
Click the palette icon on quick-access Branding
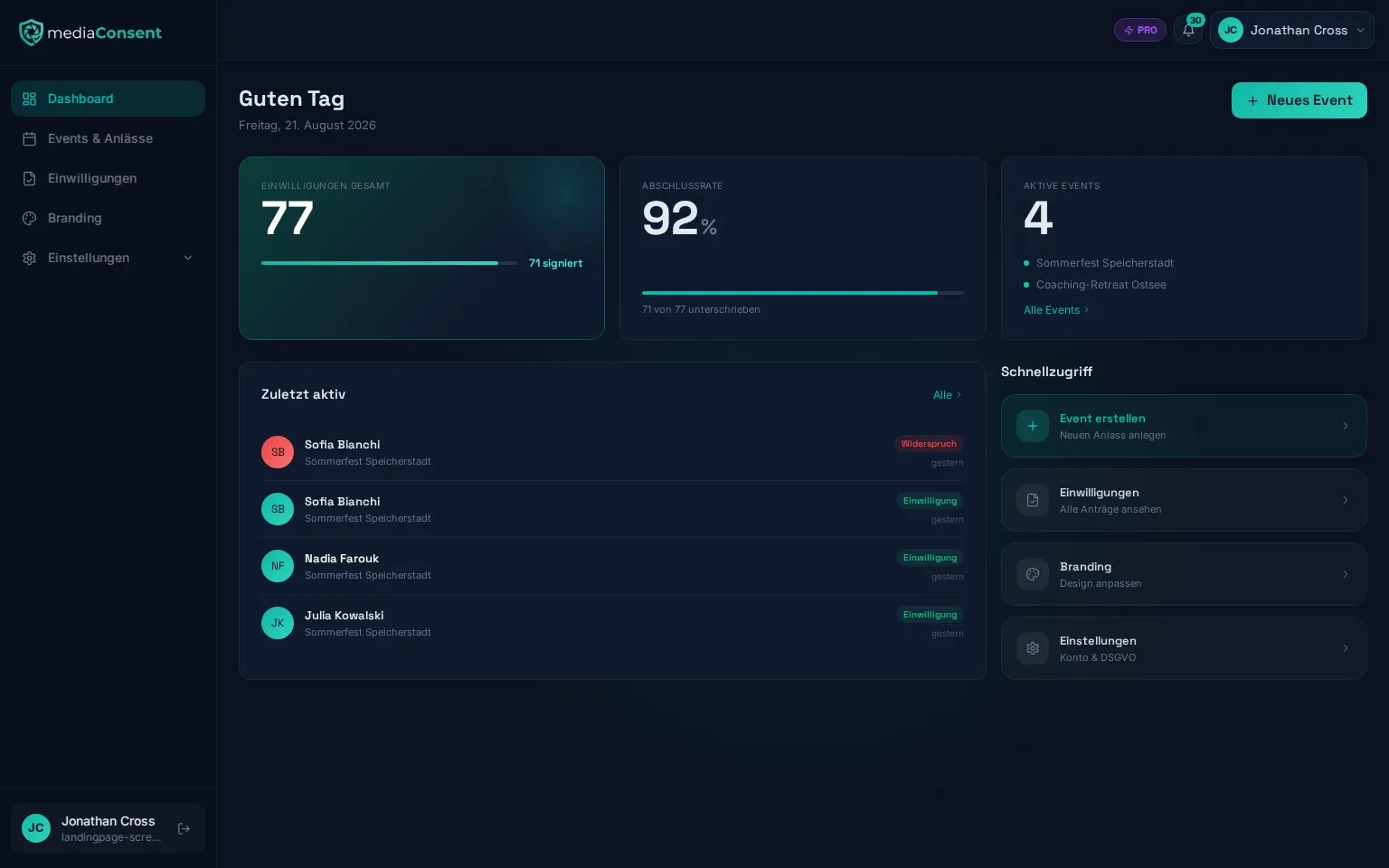[x=1032, y=574]
